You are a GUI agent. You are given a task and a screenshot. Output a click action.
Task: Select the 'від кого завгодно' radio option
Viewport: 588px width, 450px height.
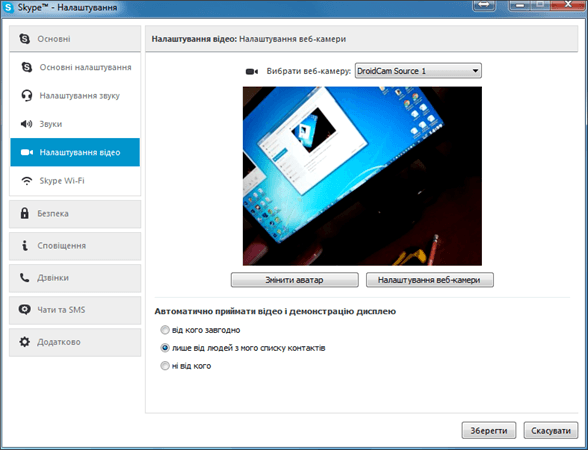[x=165, y=330]
